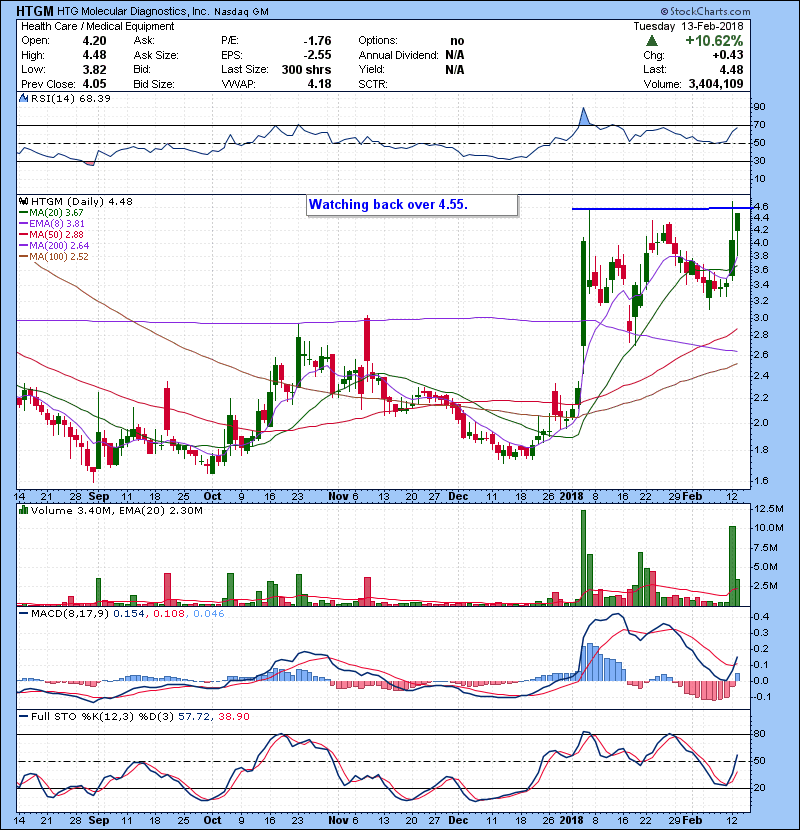Click the candlestick icon beside HTGM (Daily)
This screenshot has height=830, width=800.
coord(23,201)
